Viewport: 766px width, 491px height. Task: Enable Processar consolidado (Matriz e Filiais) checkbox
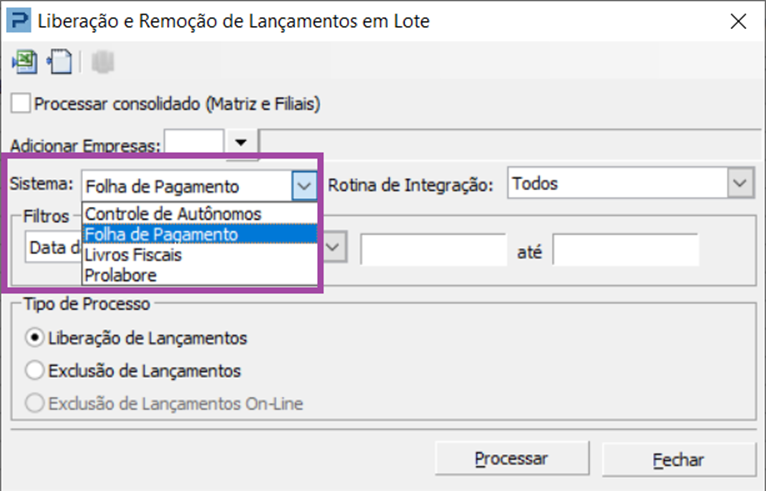pos(21,104)
